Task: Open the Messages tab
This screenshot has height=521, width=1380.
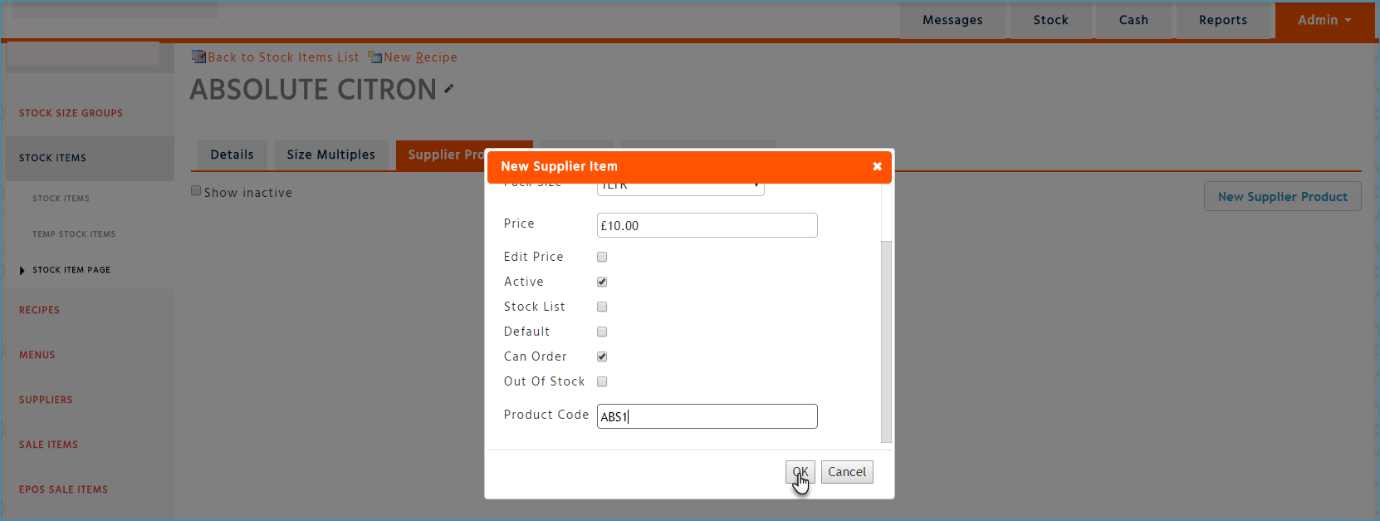Action: point(952,20)
